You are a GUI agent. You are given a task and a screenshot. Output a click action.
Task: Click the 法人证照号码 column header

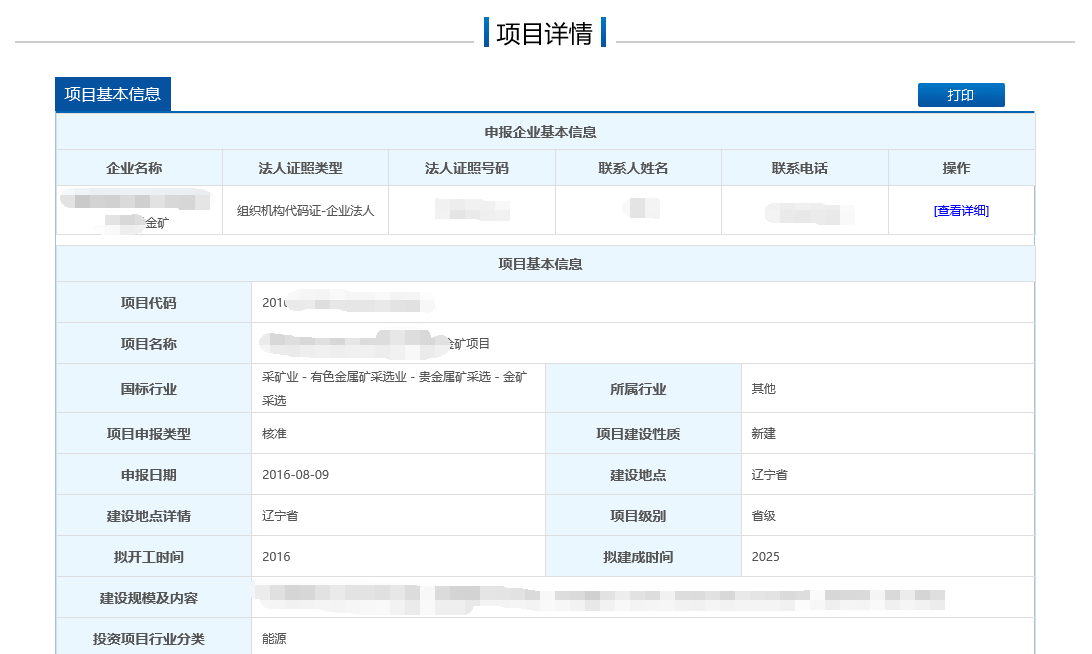472,168
